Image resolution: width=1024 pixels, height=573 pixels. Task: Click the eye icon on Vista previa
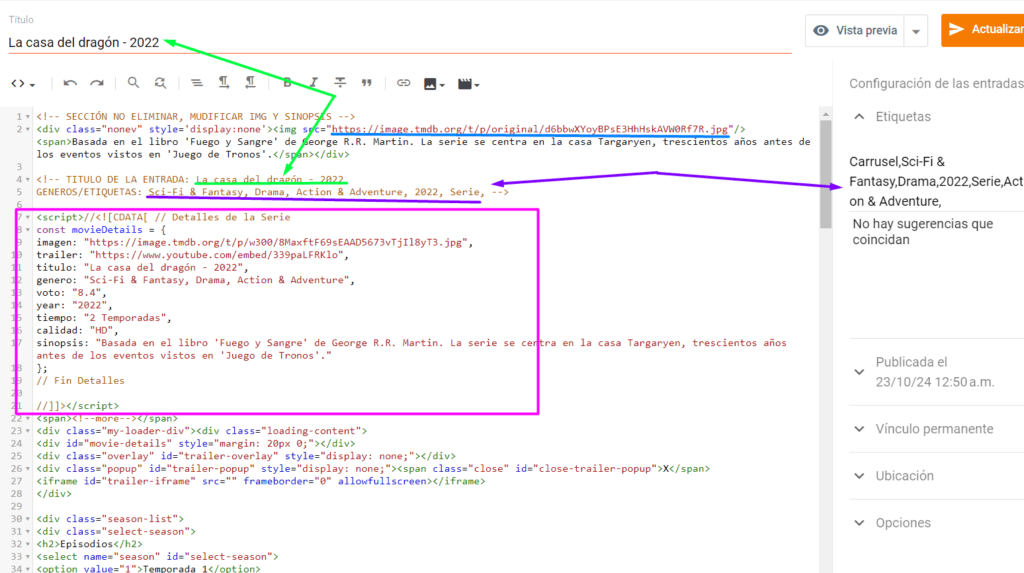[821, 31]
